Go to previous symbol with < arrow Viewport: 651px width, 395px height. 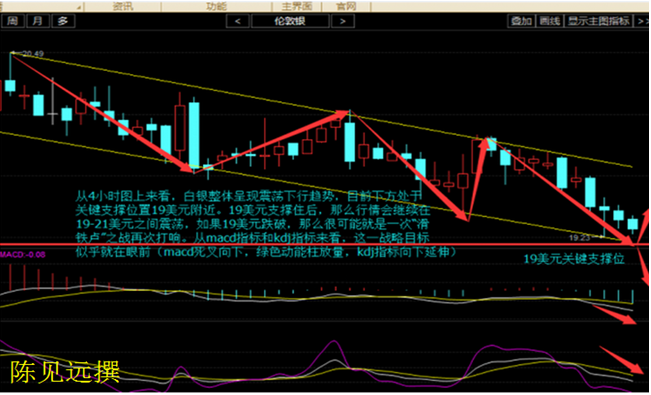238,21
